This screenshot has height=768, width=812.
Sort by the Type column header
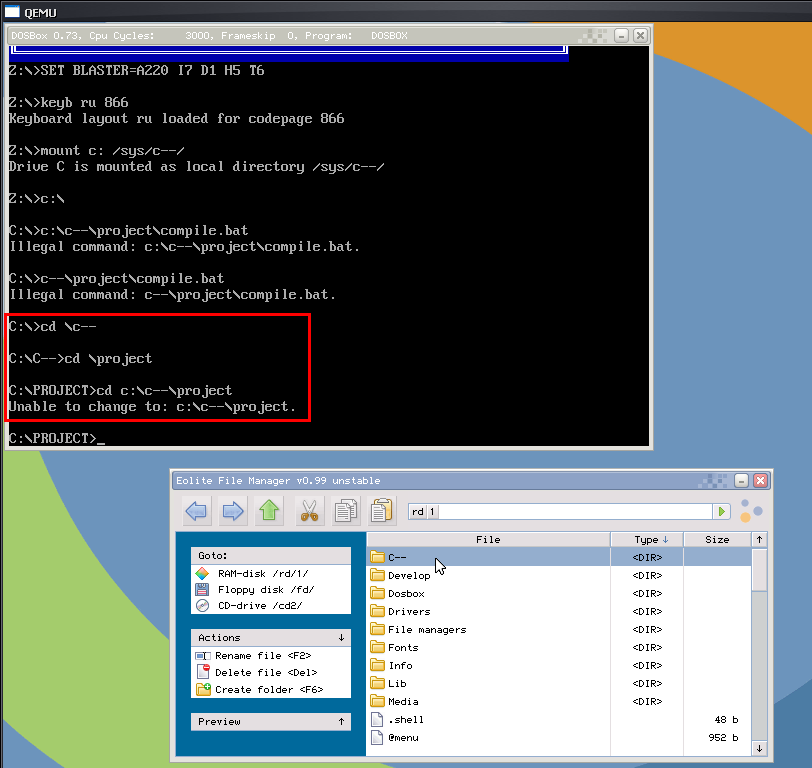tap(646, 540)
